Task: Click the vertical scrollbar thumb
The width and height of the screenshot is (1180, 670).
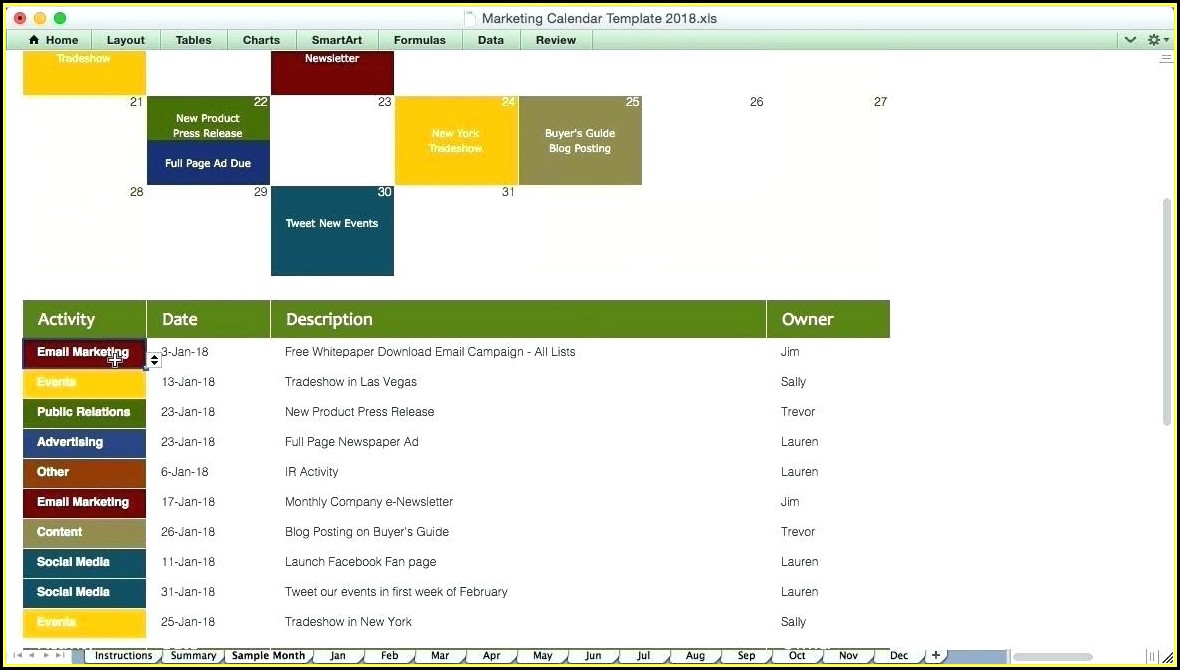Action: (x=1165, y=310)
